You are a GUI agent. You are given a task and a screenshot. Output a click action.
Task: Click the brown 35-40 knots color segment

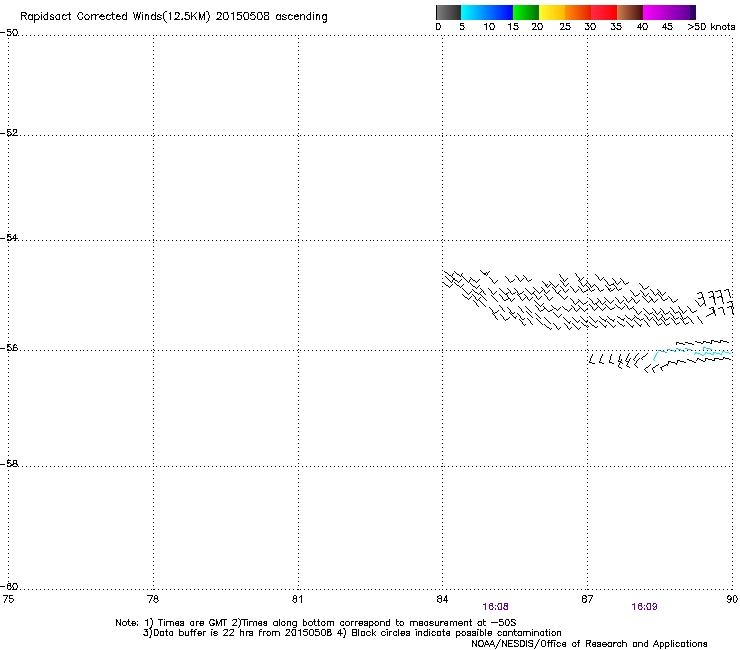[x=630, y=12]
